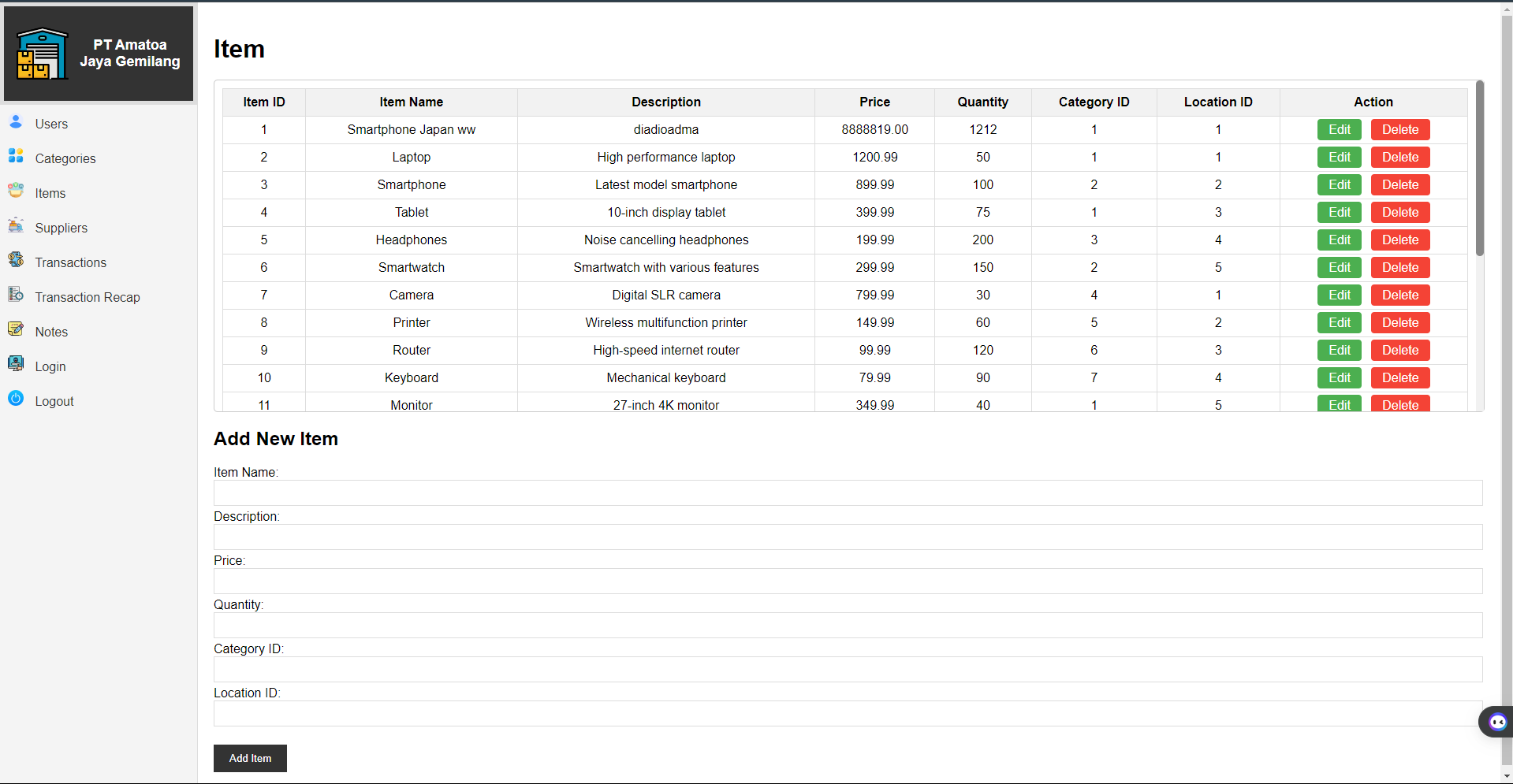The height and width of the screenshot is (784, 1513).
Task: Click the Notes icon in sidebar
Action: pyautogui.click(x=16, y=329)
